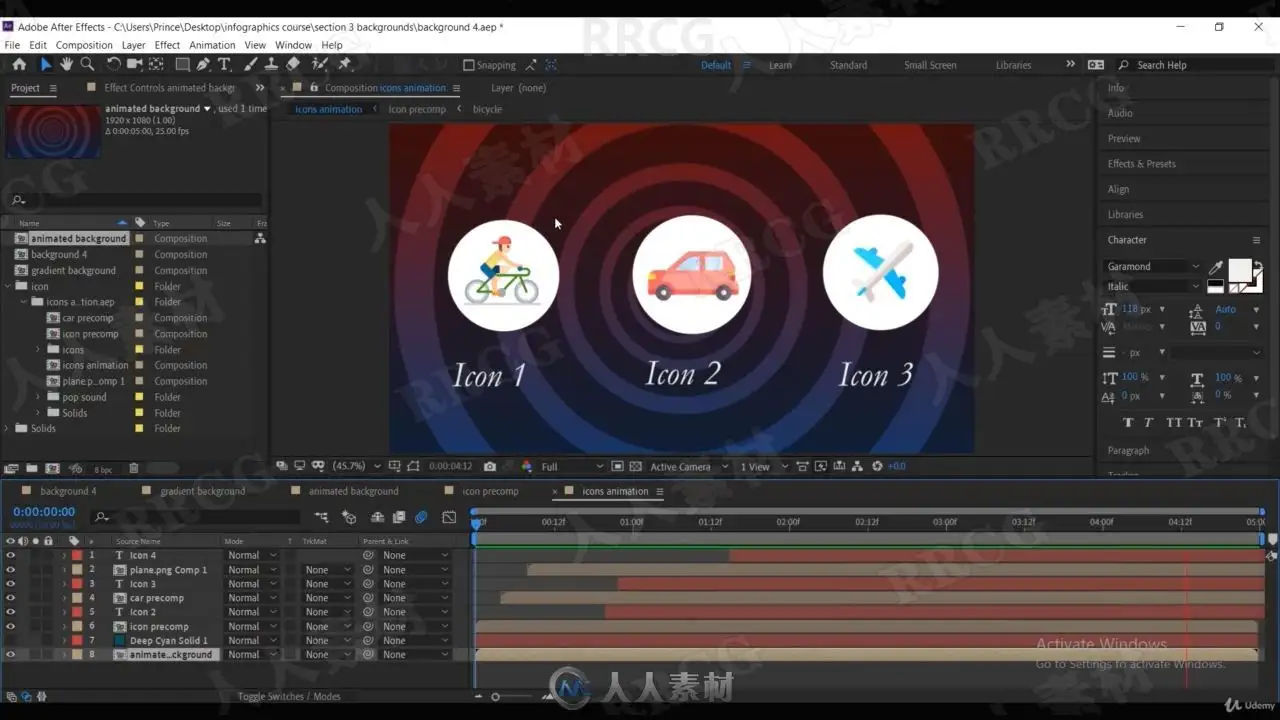Click the white fill color swatch

click(1239, 270)
